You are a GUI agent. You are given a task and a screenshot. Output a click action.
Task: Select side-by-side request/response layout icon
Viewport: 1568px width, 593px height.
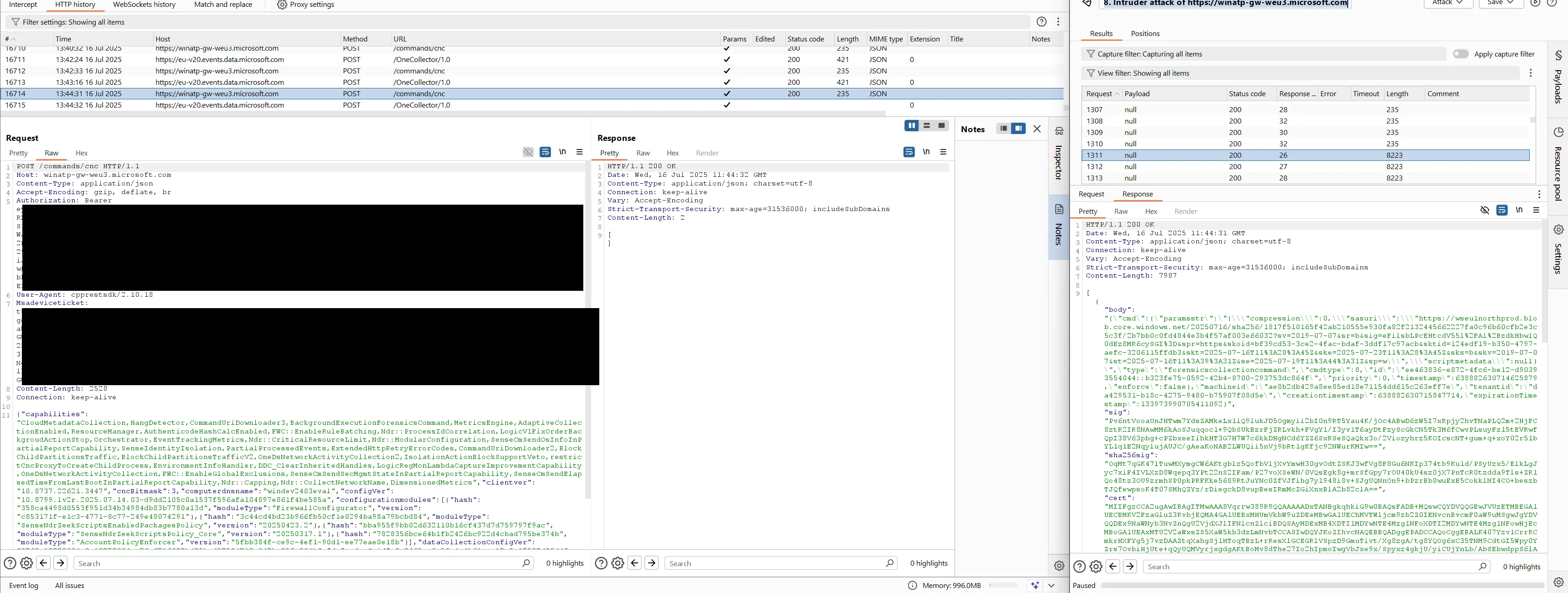911,126
